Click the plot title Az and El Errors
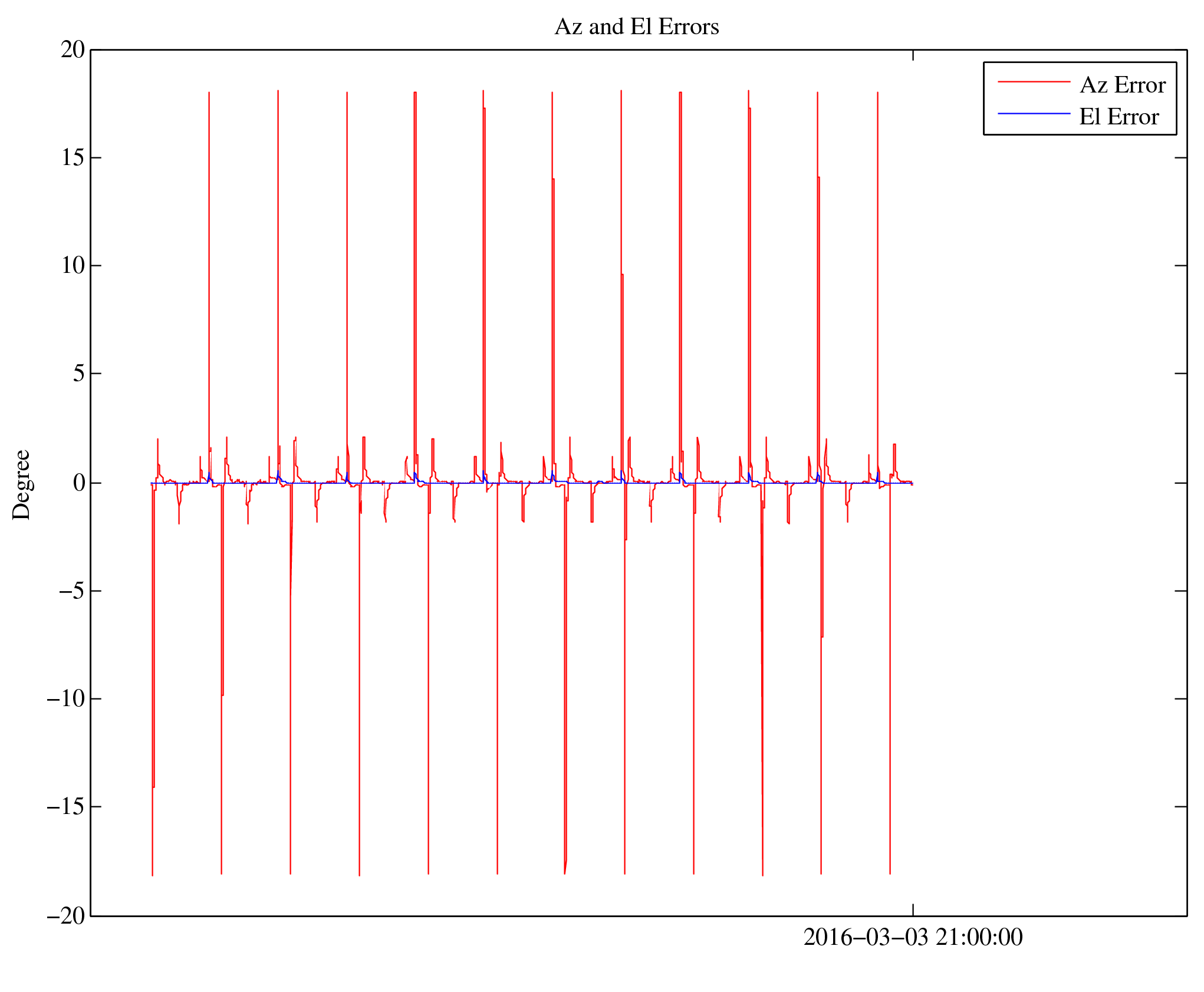The image size is (1204, 992). 636,27
